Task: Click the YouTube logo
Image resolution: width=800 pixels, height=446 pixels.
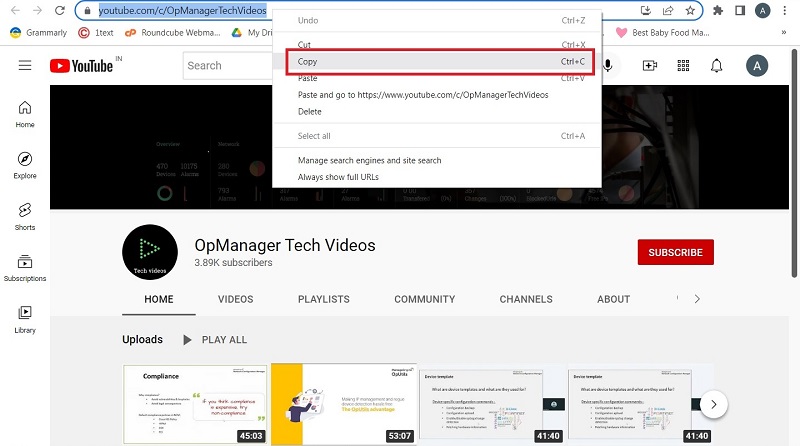Action: click(x=82, y=66)
